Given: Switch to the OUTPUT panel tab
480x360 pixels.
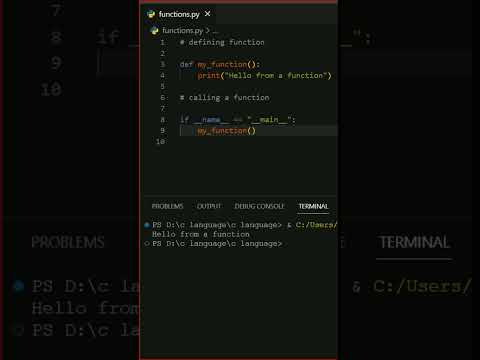Looking at the screenshot, I should tap(209, 206).
